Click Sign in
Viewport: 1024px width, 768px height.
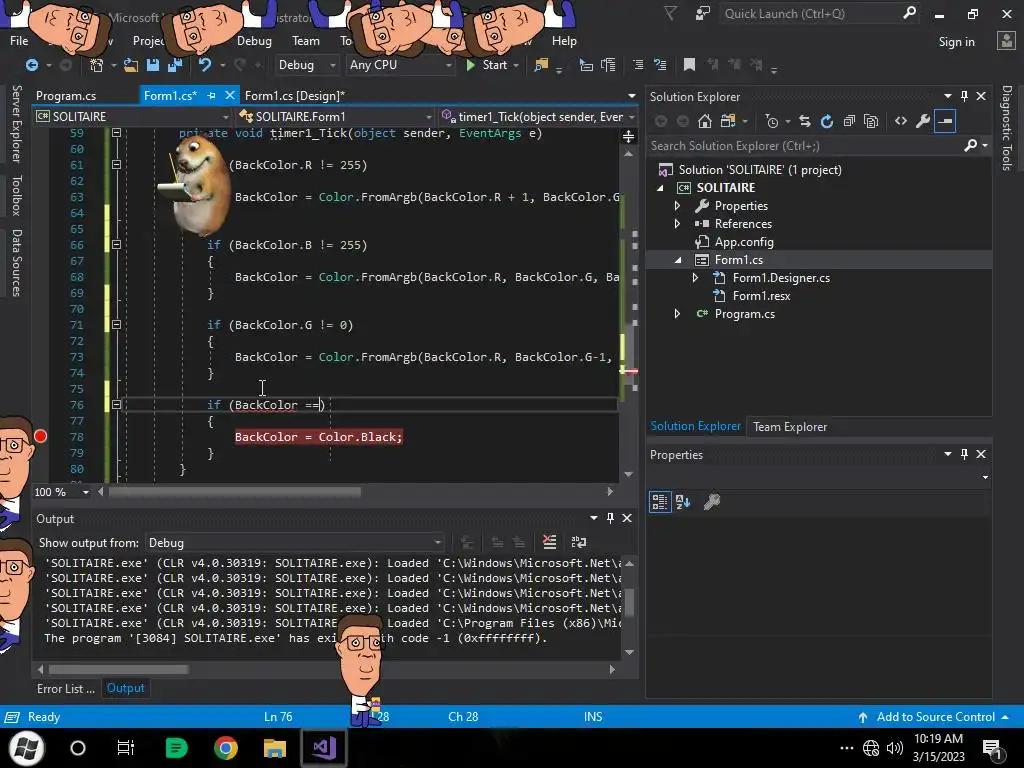tap(956, 42)
